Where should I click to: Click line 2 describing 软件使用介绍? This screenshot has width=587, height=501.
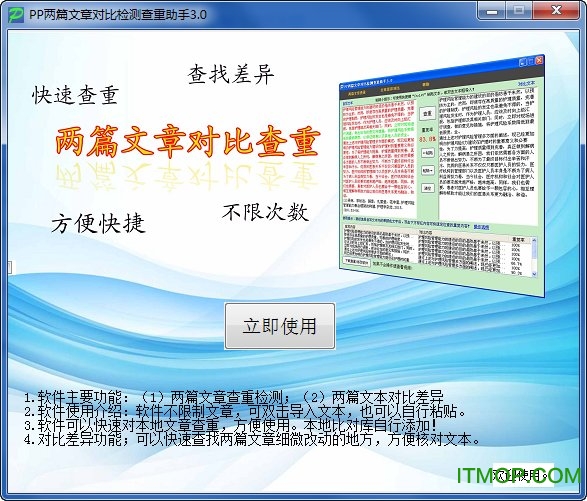245,411
